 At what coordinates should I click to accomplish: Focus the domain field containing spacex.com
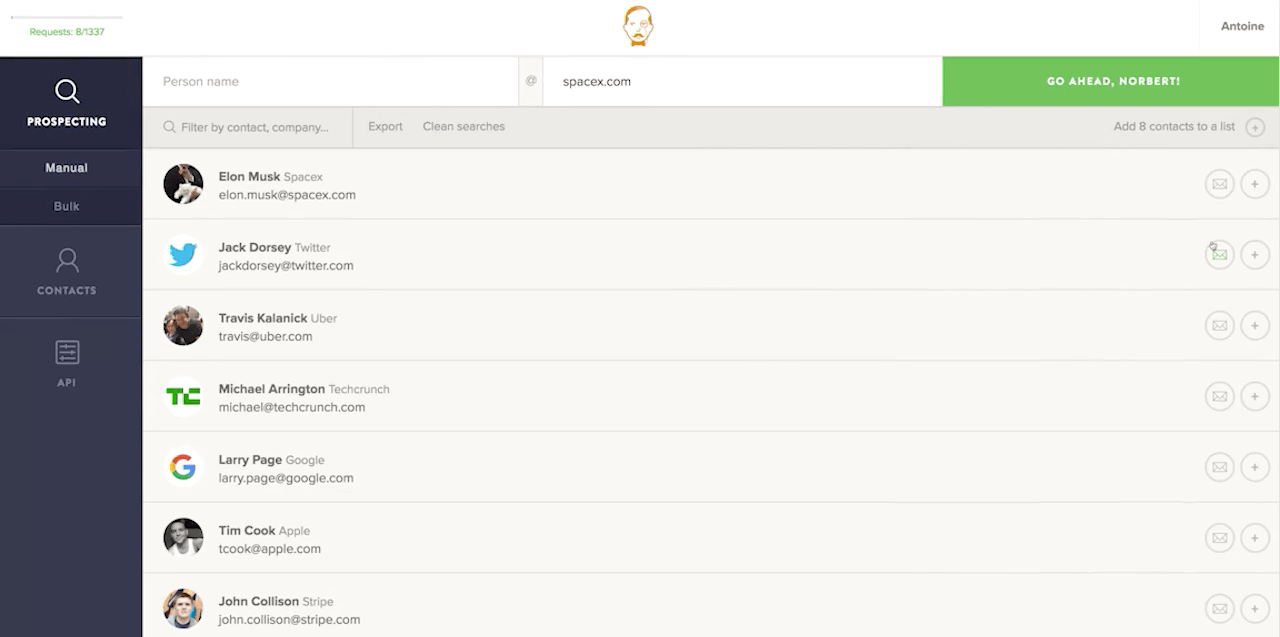coord(742,81)
